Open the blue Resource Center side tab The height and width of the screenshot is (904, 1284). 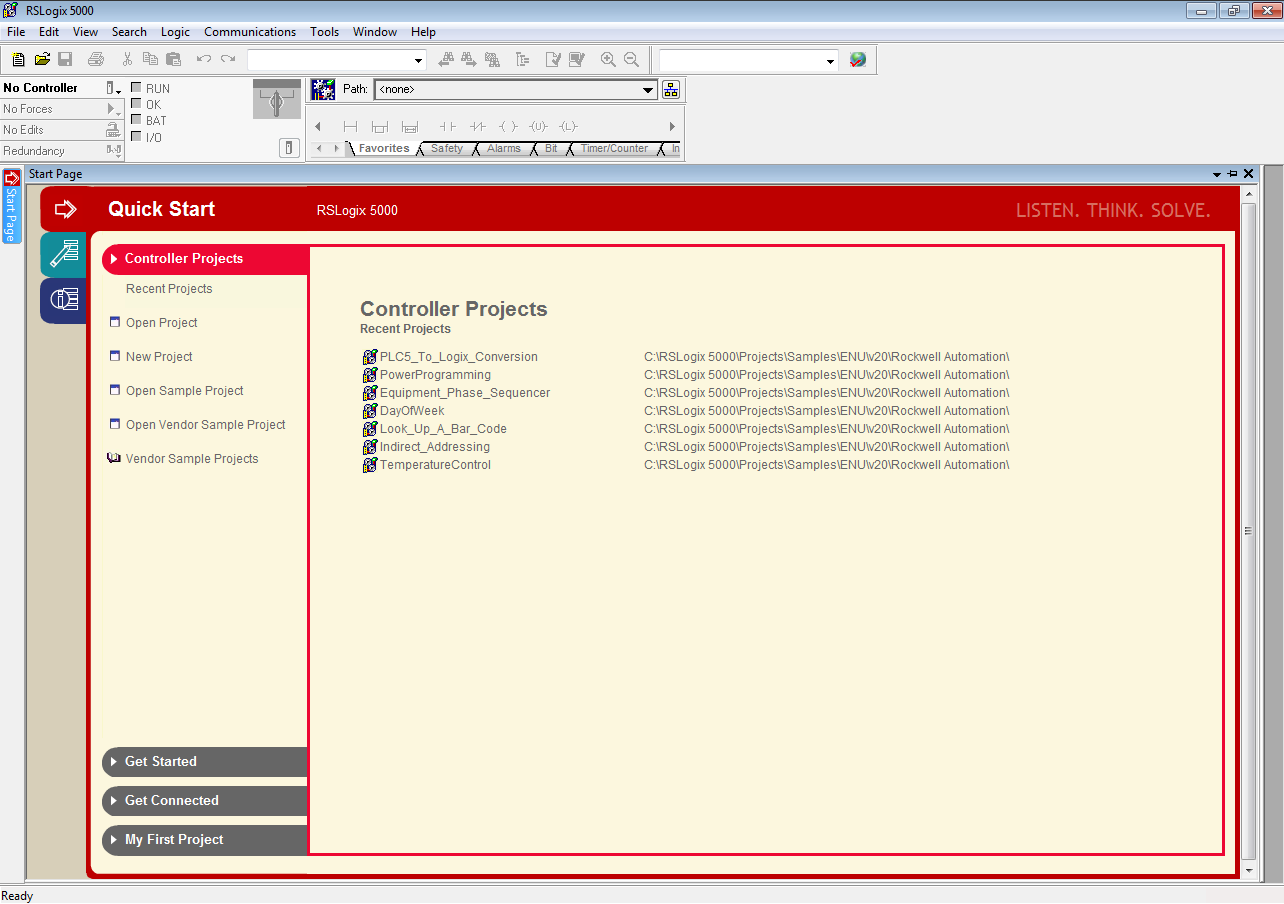64,300
